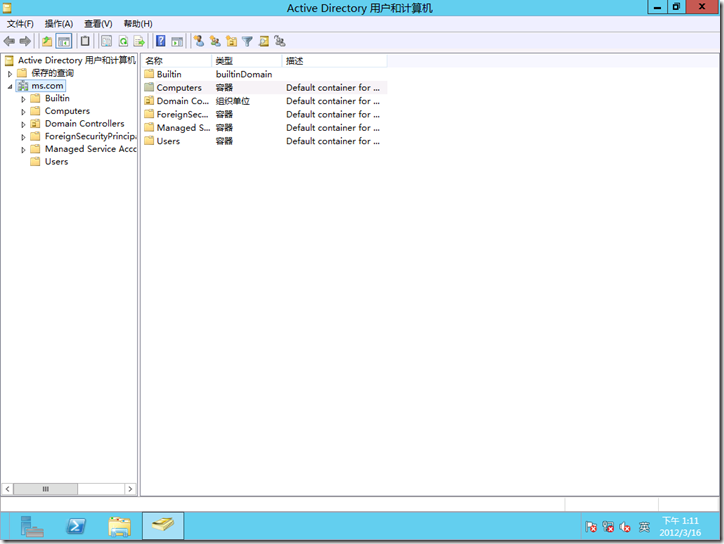Open the 文件(F) menu

coord(20,24)
